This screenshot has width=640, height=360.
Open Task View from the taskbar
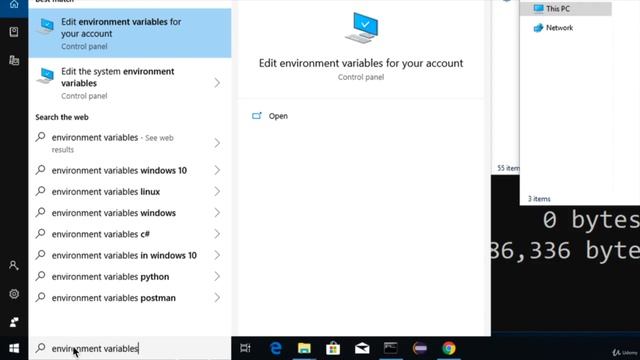245,348
